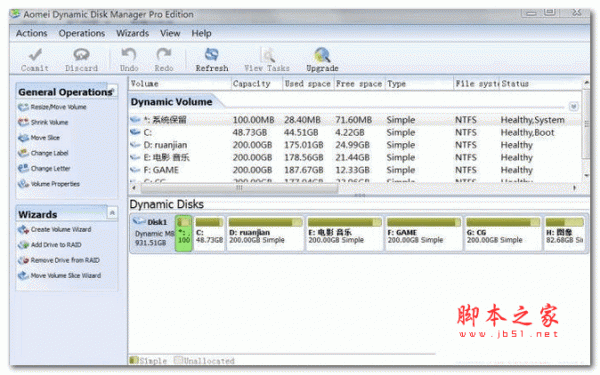Launch Add Drive to RAID wizard

[x=50, y=245]
